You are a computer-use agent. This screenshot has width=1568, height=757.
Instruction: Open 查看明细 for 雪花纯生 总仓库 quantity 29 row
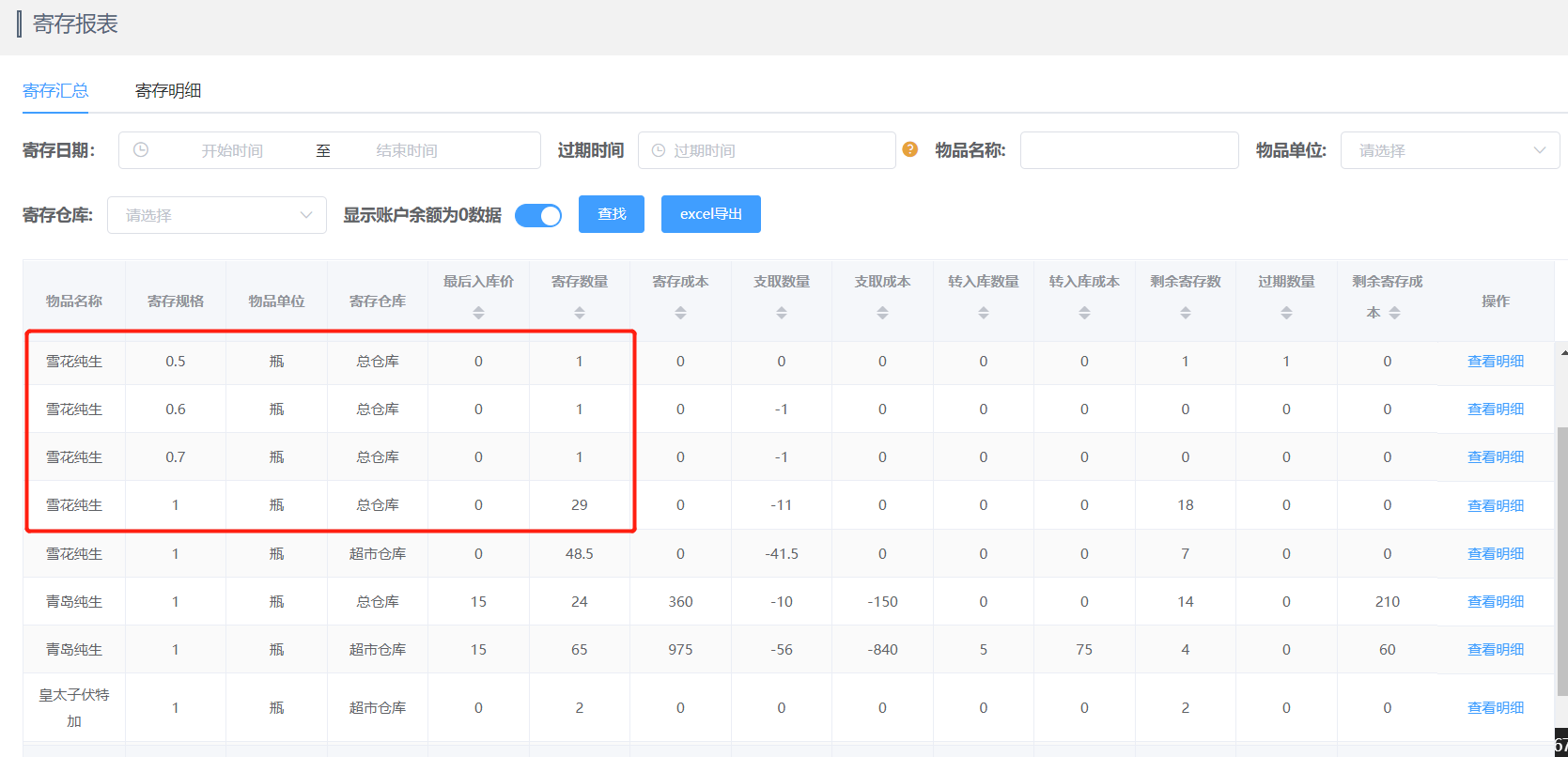pos(1496,505)
